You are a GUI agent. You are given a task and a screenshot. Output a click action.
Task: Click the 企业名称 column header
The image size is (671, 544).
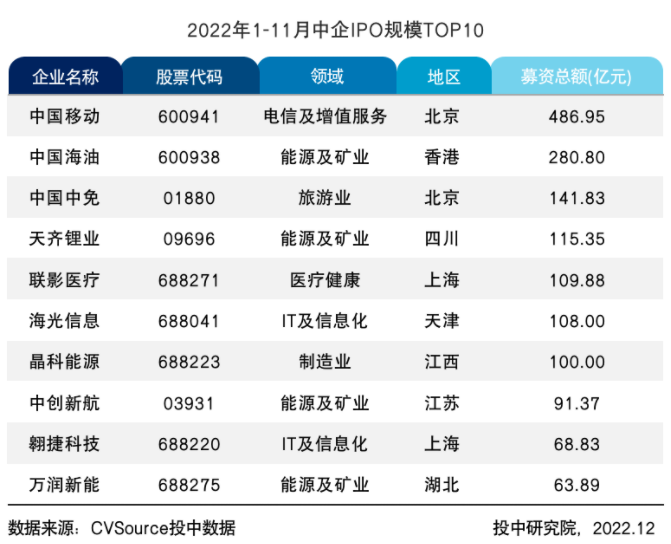click(65, 76)
